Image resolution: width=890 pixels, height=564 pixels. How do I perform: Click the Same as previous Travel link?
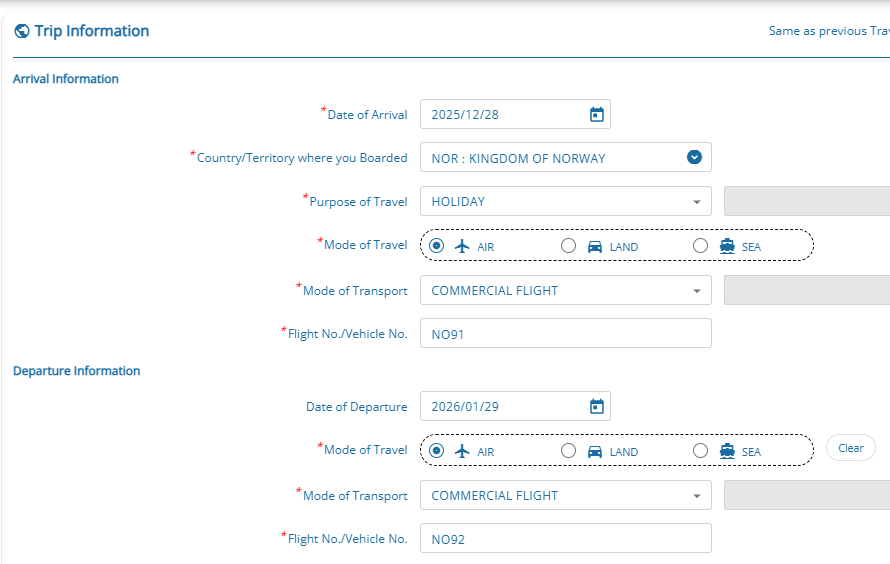pos(828,31)
